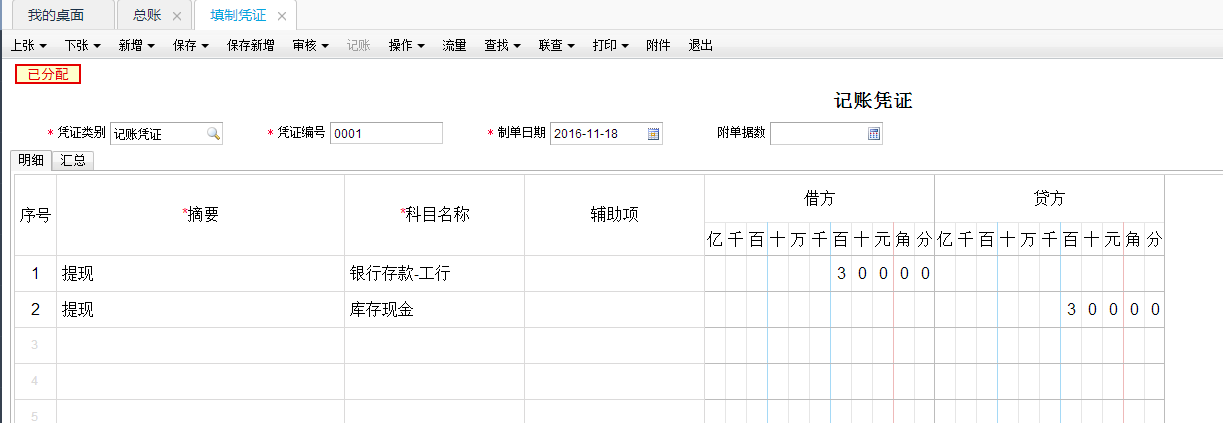Click row 2 摘要 cell 提现

200,310
